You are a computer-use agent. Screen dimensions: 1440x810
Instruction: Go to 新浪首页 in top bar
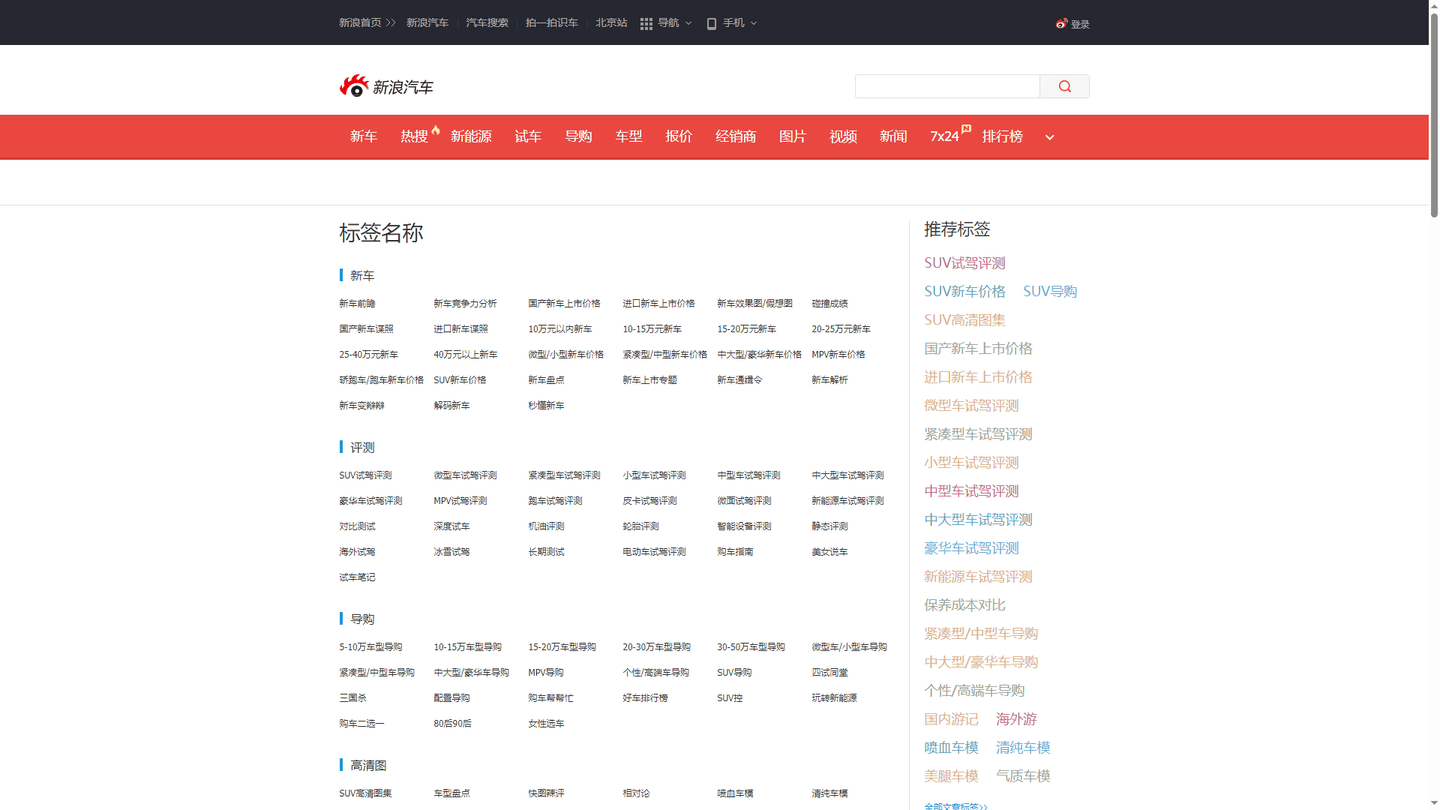pos(360,23)
